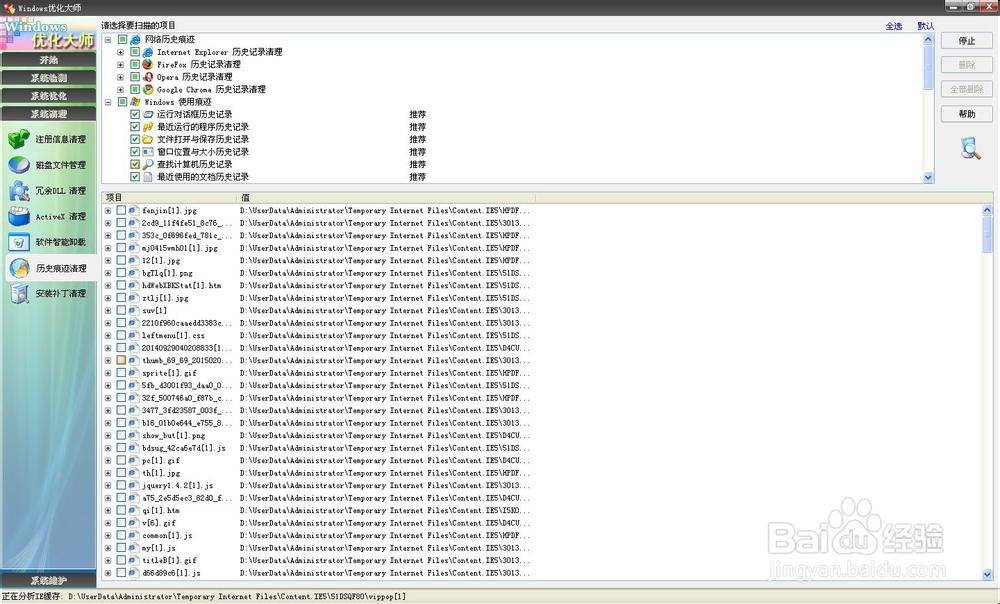Click the Opera history icon
The width and height of the screenshot is (1000, 604).
tap(148, 77)
